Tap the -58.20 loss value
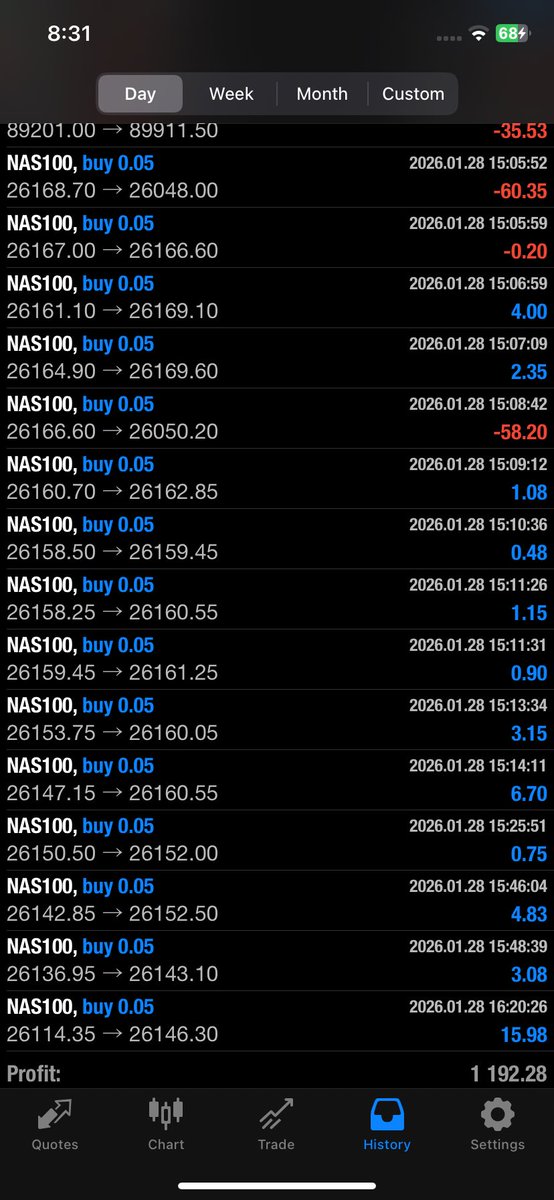This screenshot has width=554, height=1200. click(519, 432)
